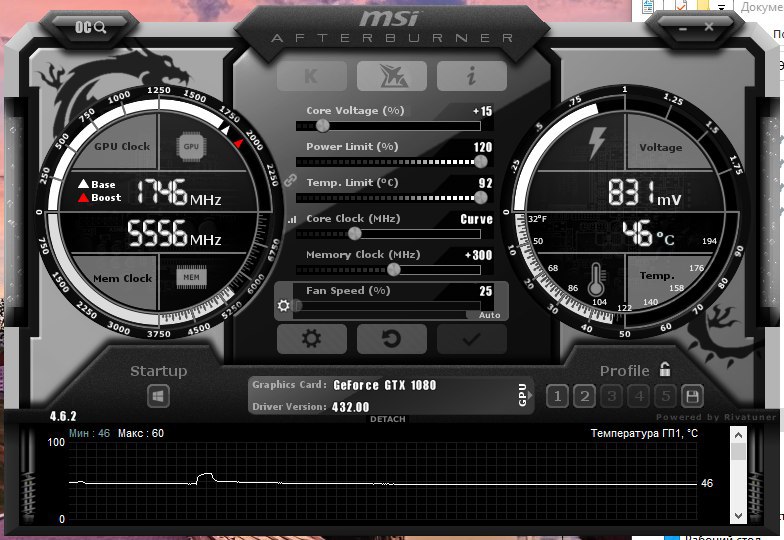This screenshot has height=540, width=784.
Task: Select profile slot 2
Action: 584,396
